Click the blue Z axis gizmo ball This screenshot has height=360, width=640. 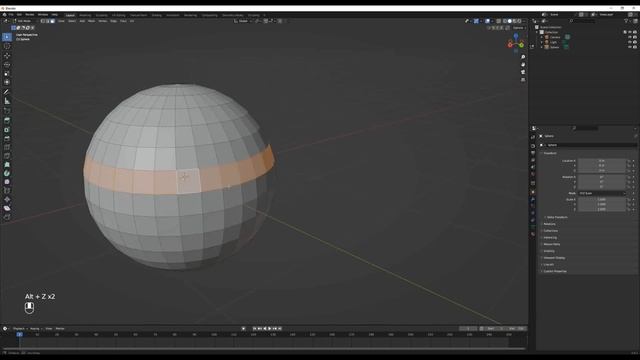point(516,36)
